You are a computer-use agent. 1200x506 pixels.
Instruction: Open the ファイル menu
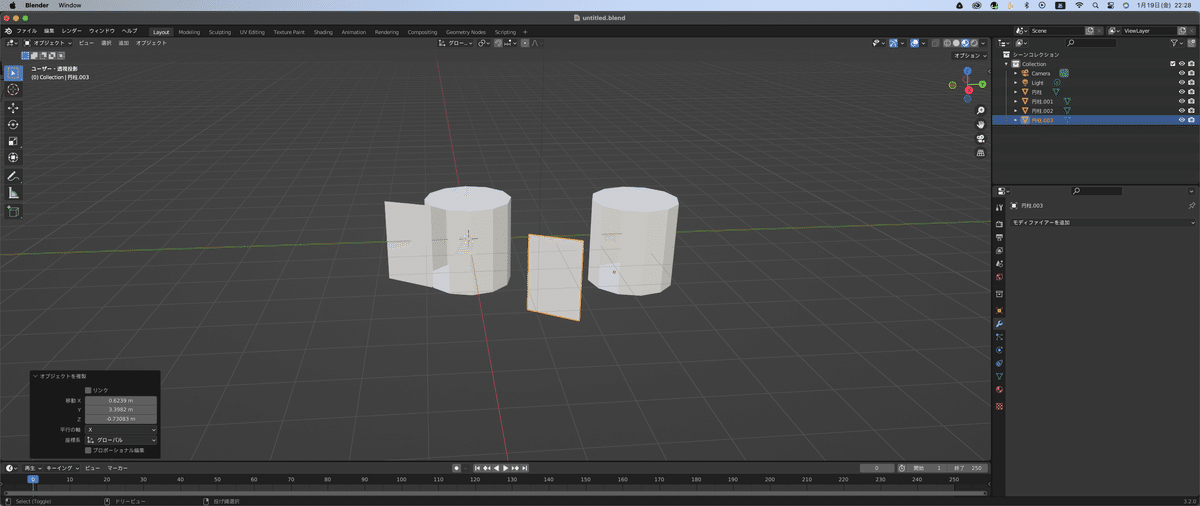tap(27, 31)
